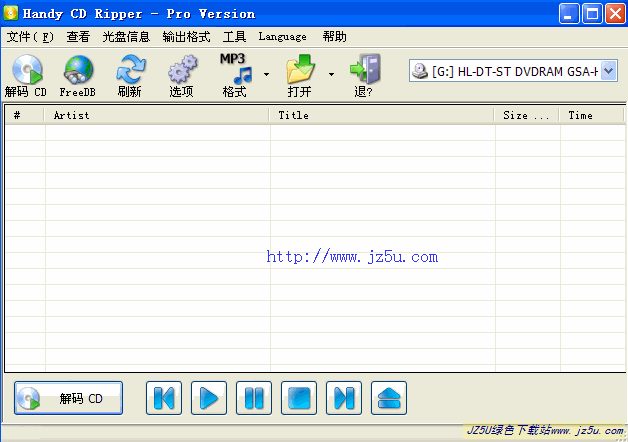The width and height of the screenshot is (628, 442).
Task: Close the Handy CD Ripper window
Action: (615, 14)
